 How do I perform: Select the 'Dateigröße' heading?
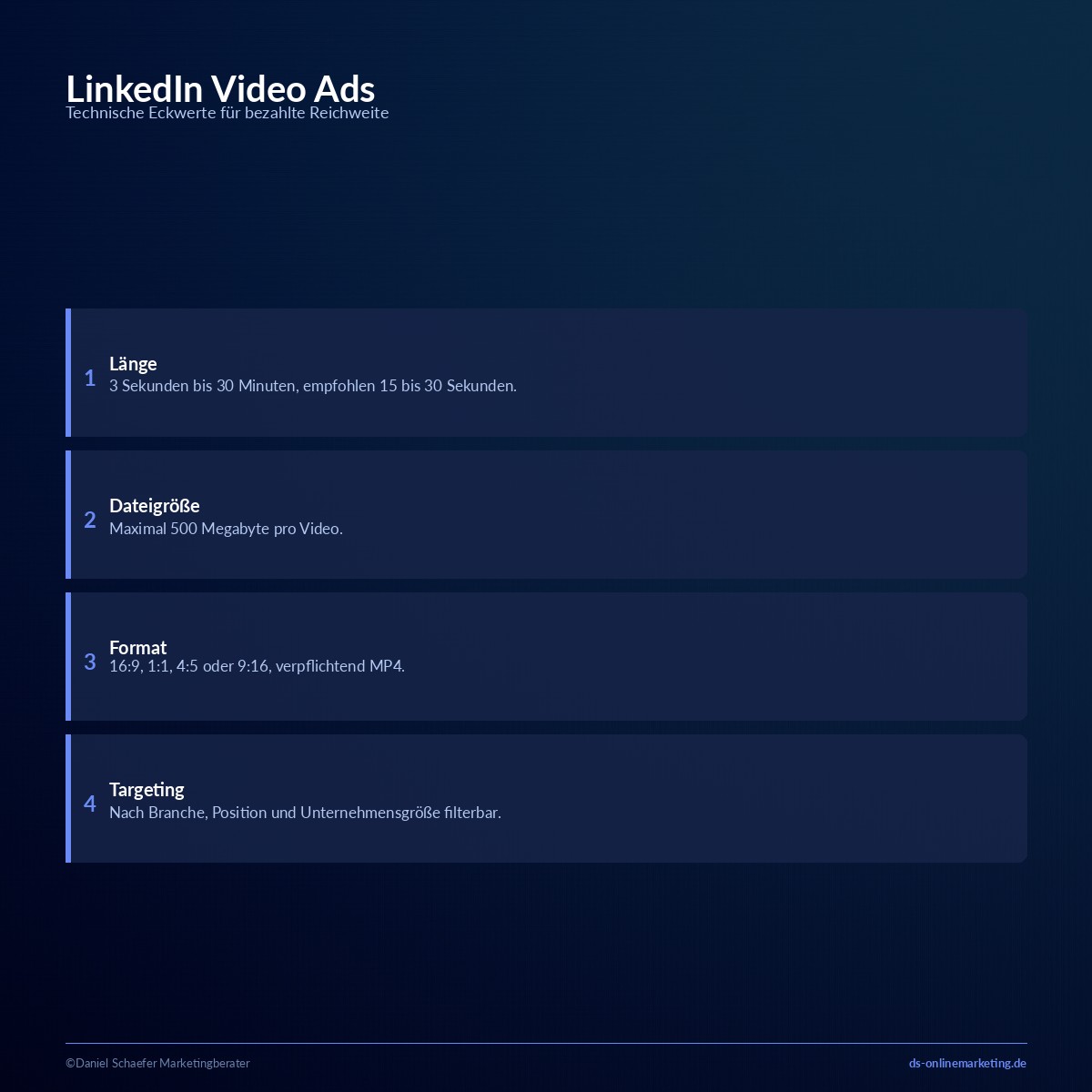155,506
